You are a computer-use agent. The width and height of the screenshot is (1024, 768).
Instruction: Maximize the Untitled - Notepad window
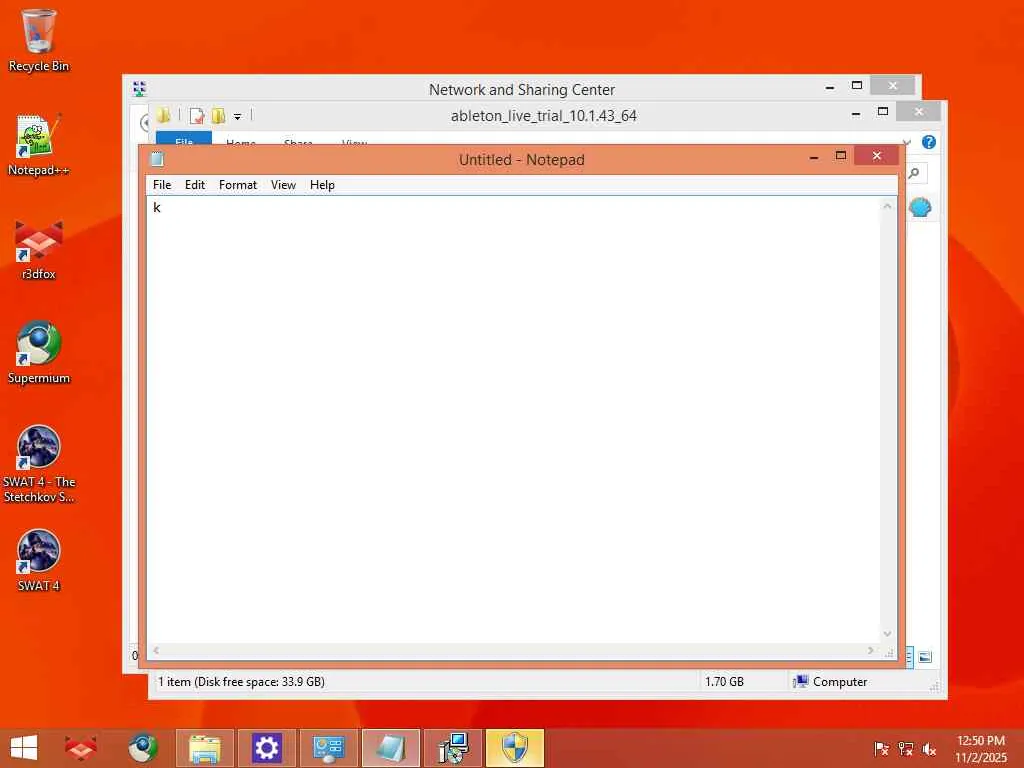pyautogui.click(x=841, y=156)
